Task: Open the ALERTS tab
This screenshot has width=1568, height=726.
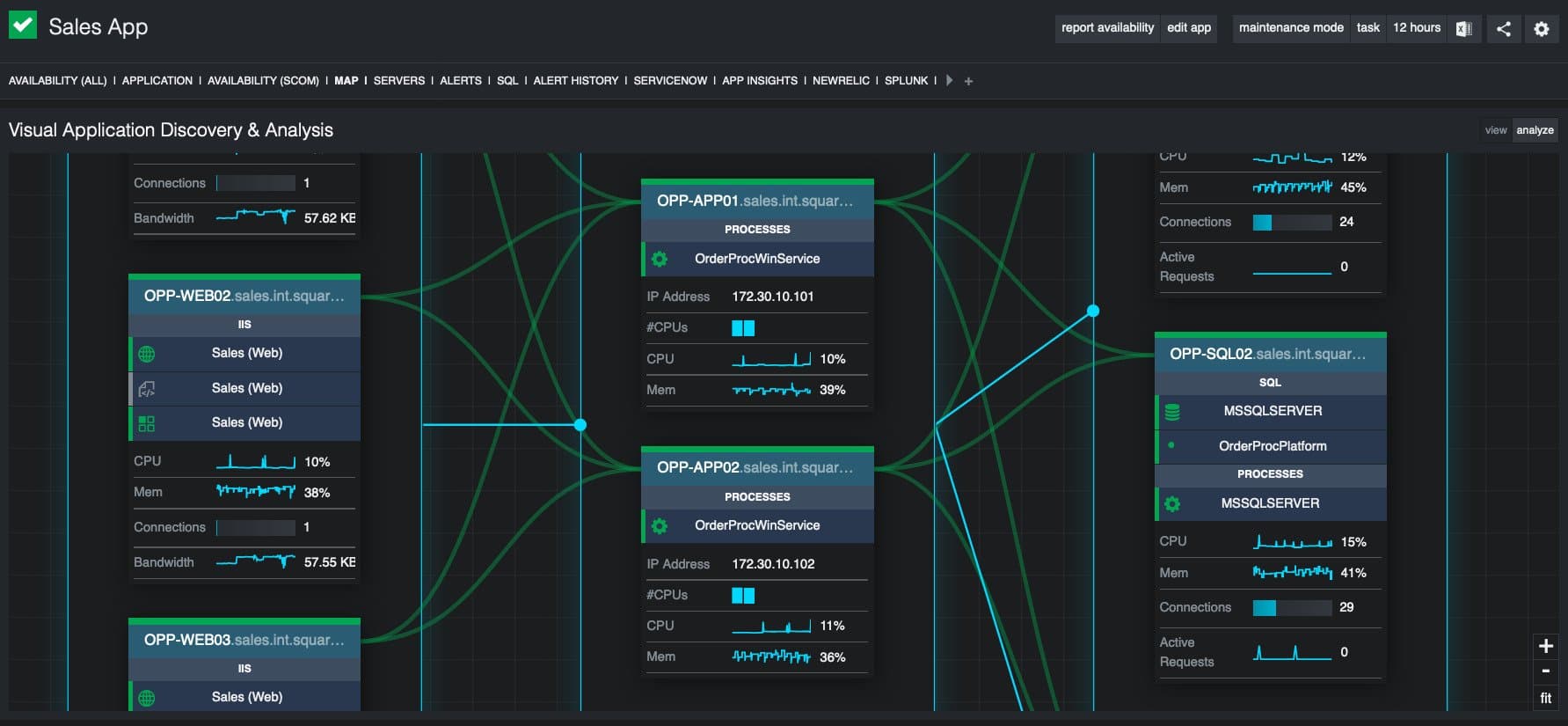Action: tap(461, 81)
